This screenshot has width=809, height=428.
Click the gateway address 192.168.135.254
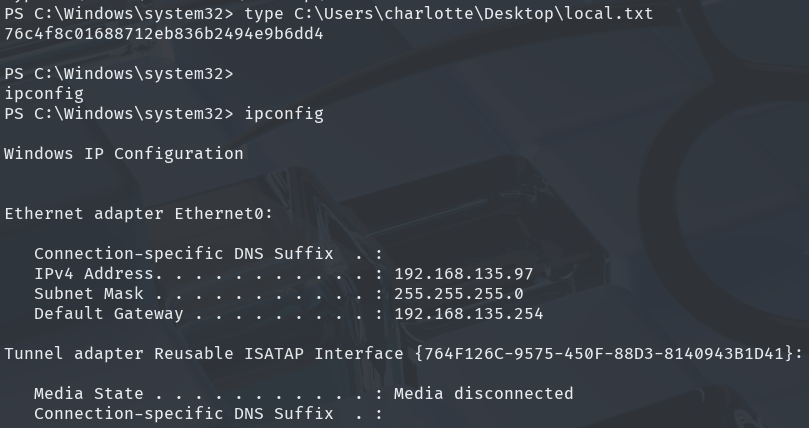469,314
